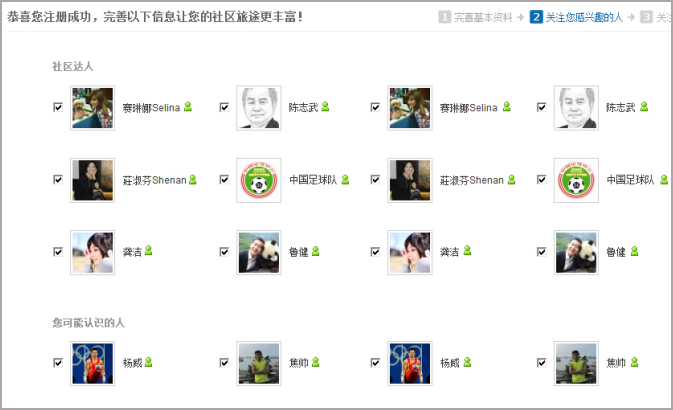Toggle the second 龚洁 checkbox
Viewport: 673px width, 410px height.
tap(375, 252)
